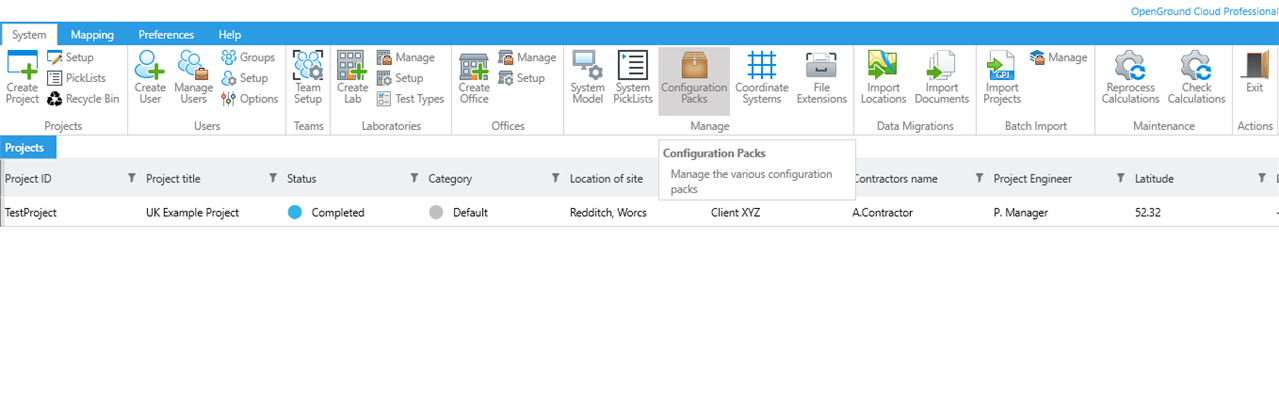Open Setup in Laboratories group
This screenshot has width=1279, height=399.
click(x=400, y=78)
